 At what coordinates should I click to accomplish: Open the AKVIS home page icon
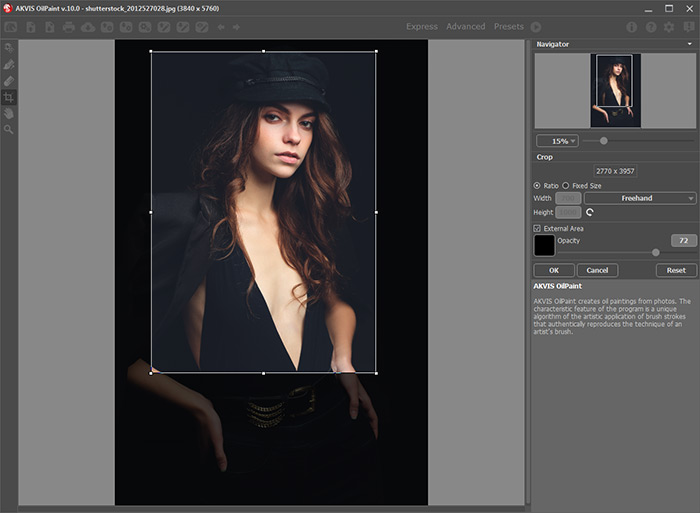(x=11, y=27)
